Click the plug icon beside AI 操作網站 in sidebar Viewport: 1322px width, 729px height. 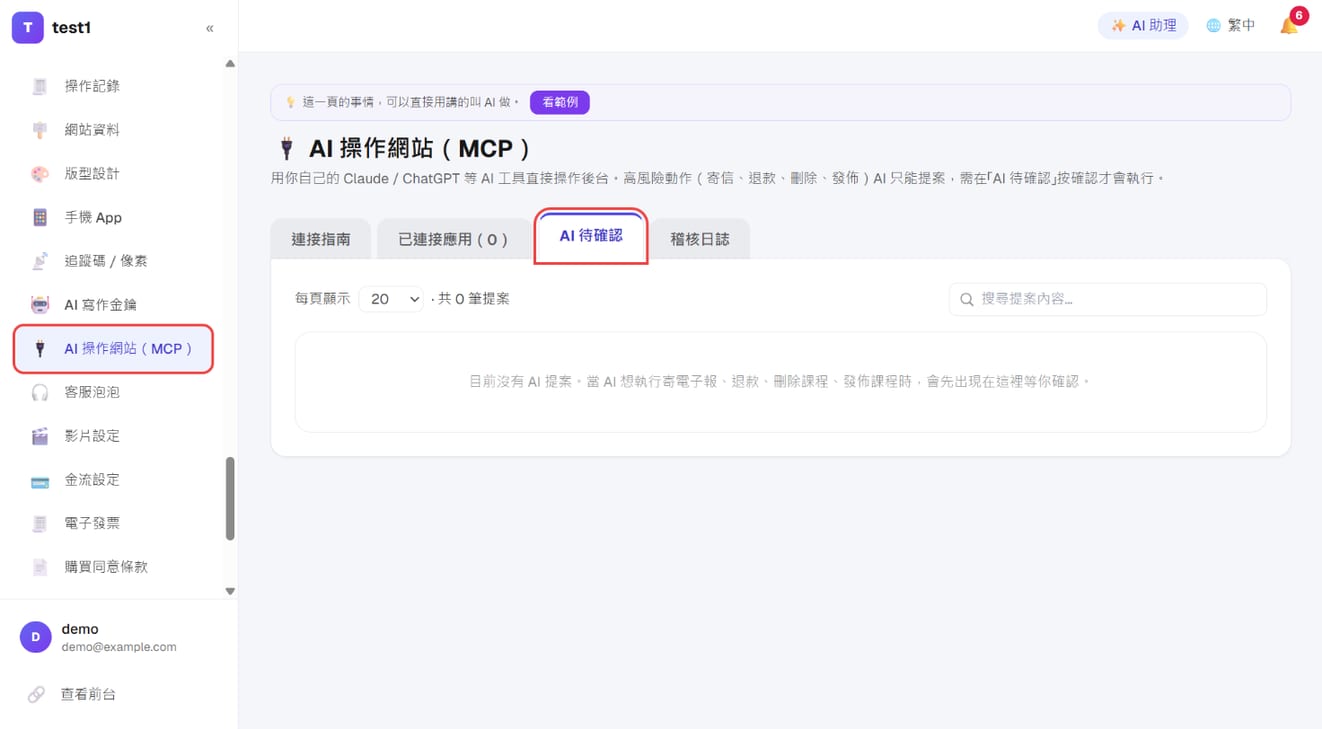40,349
